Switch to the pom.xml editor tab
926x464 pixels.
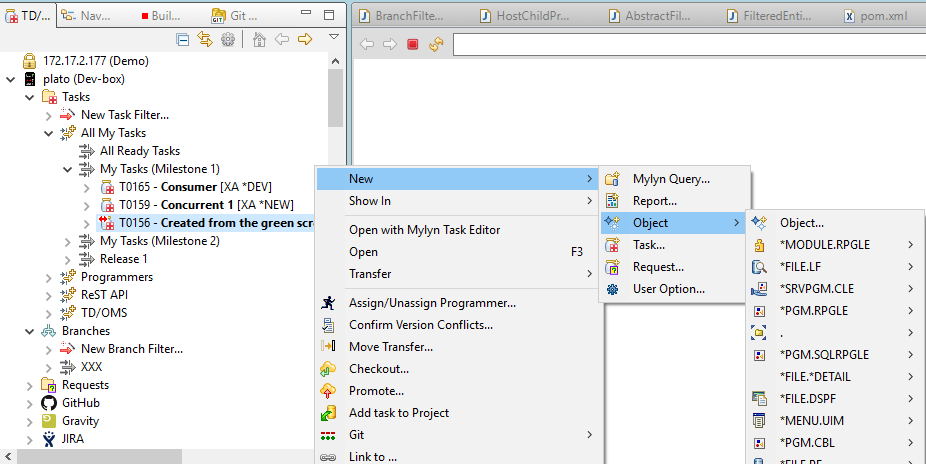876,16
